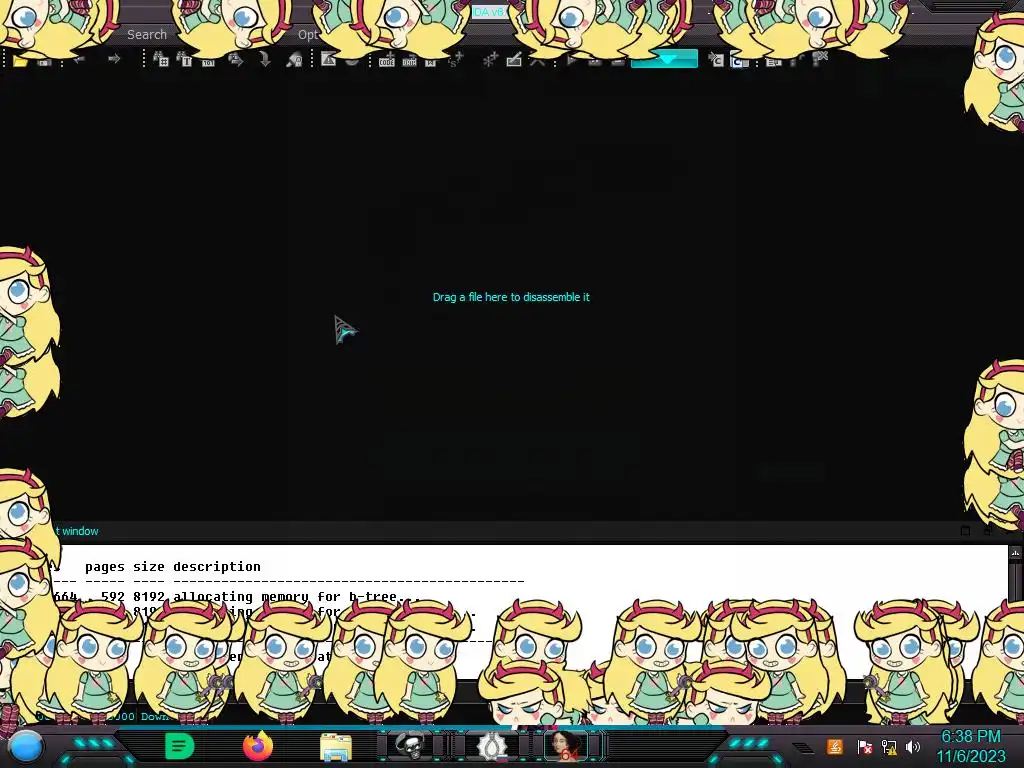
Task: Open File Explorer from the taskbar
Action: click(x=336, y=746)
